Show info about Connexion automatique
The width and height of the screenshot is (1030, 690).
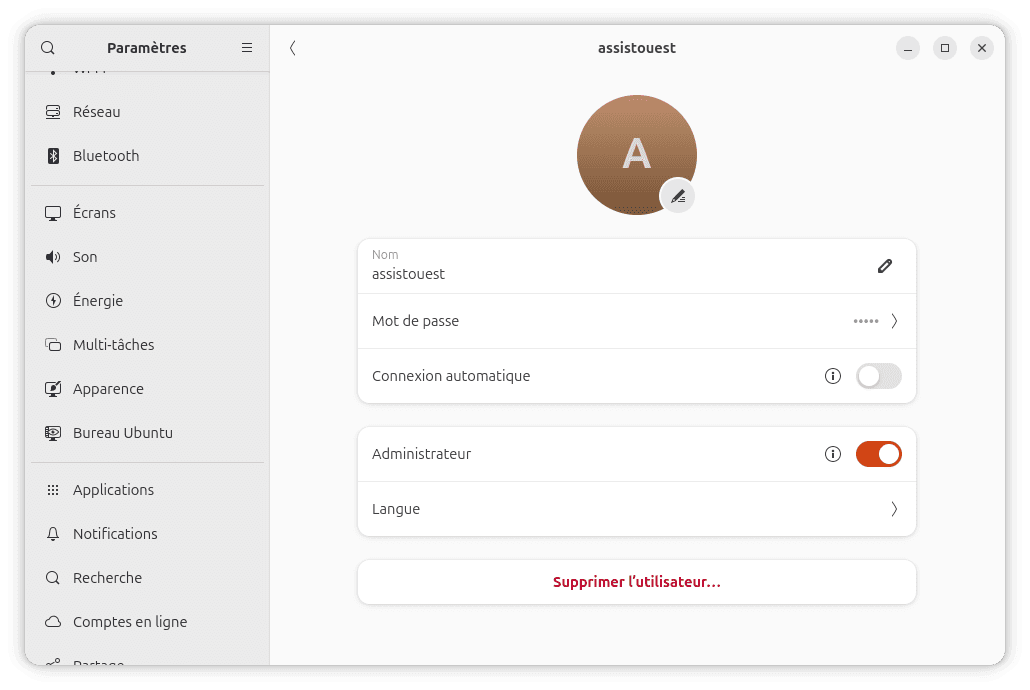coord(833,376)
